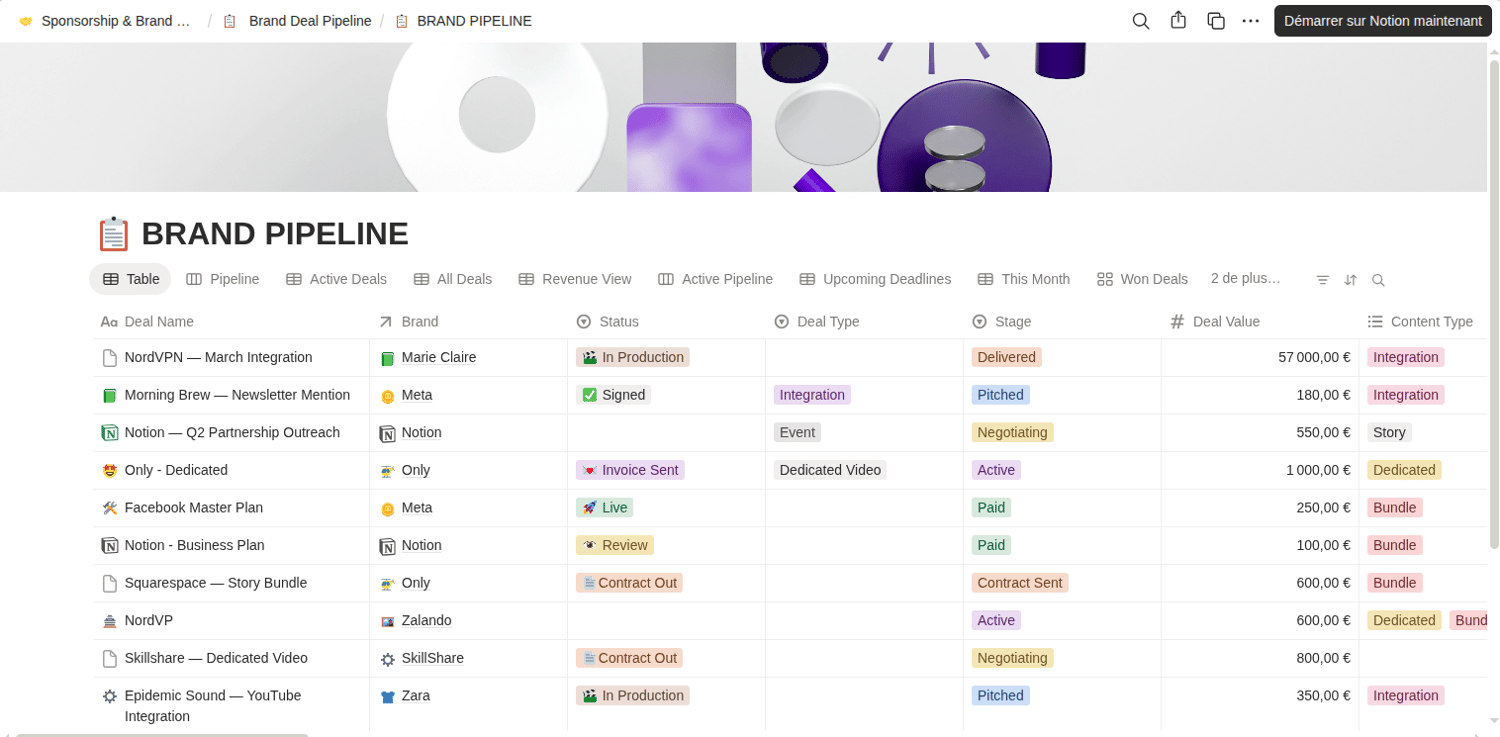Go to Brand Deal Pipeline breadcrumb
This screenshot has height=737, width=1500.
click(298, 21)
